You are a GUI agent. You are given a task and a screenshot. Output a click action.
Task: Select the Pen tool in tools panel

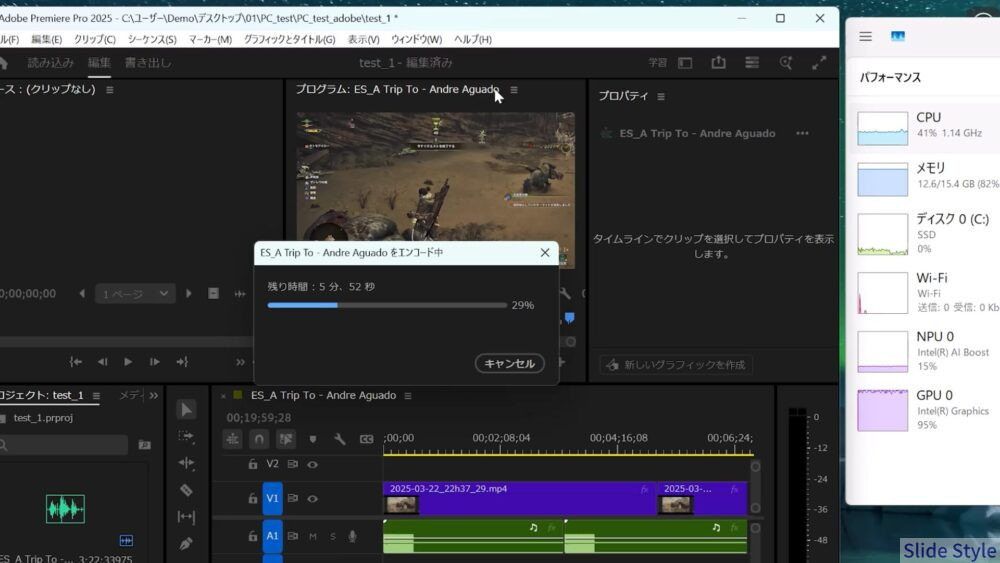(x=186, y=544)
